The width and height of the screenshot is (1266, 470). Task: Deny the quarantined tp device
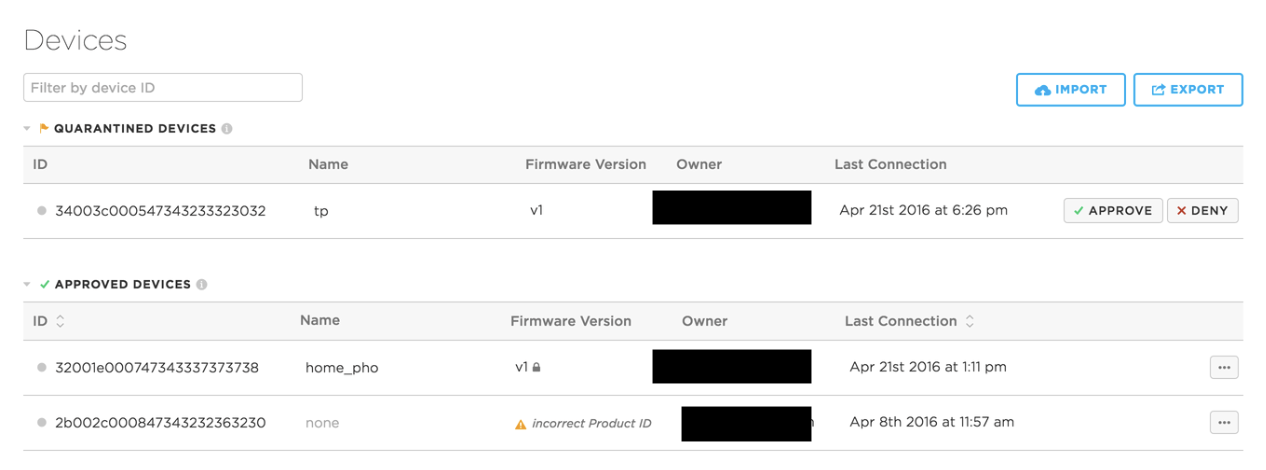click(1202, 211)
